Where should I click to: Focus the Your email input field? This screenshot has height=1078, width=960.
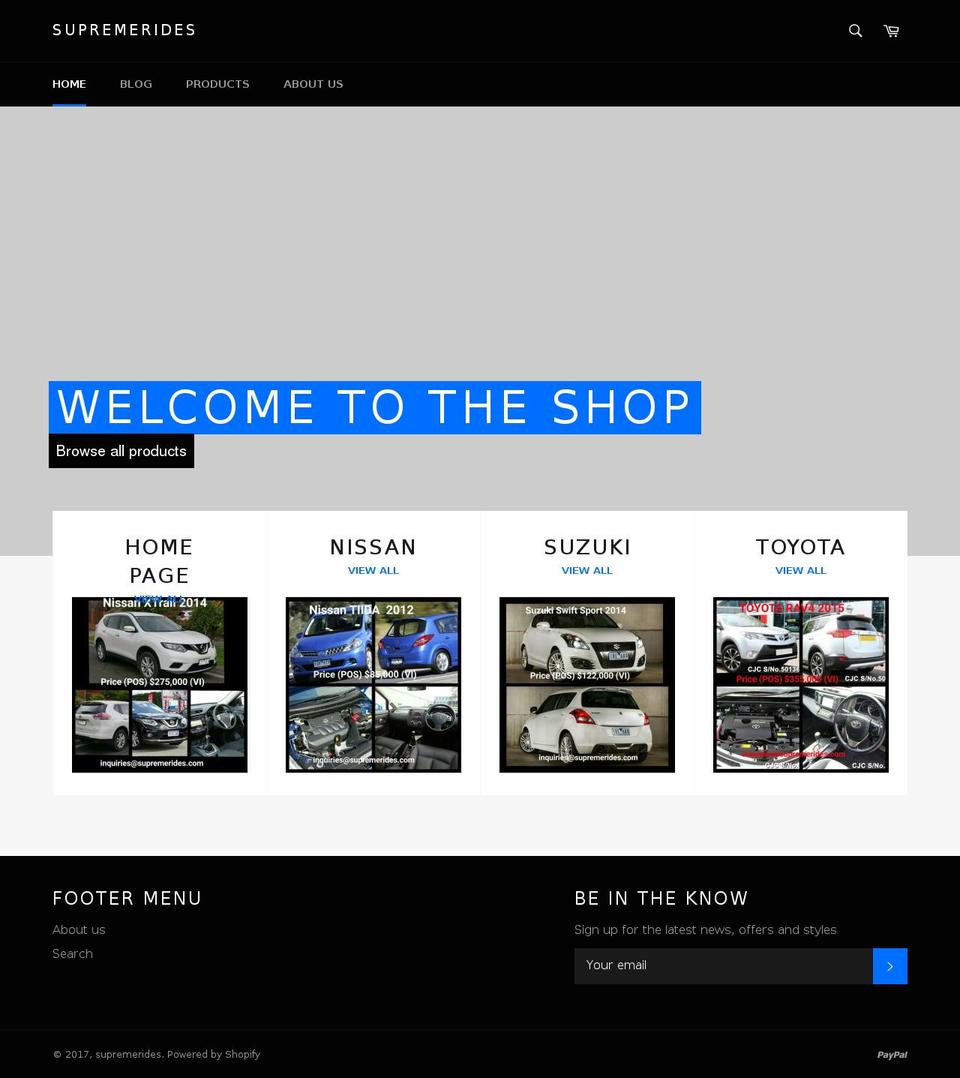(723, 966)
